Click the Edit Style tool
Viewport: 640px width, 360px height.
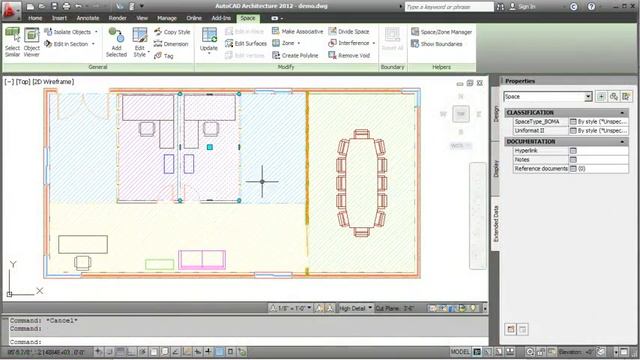pos(140,42)
